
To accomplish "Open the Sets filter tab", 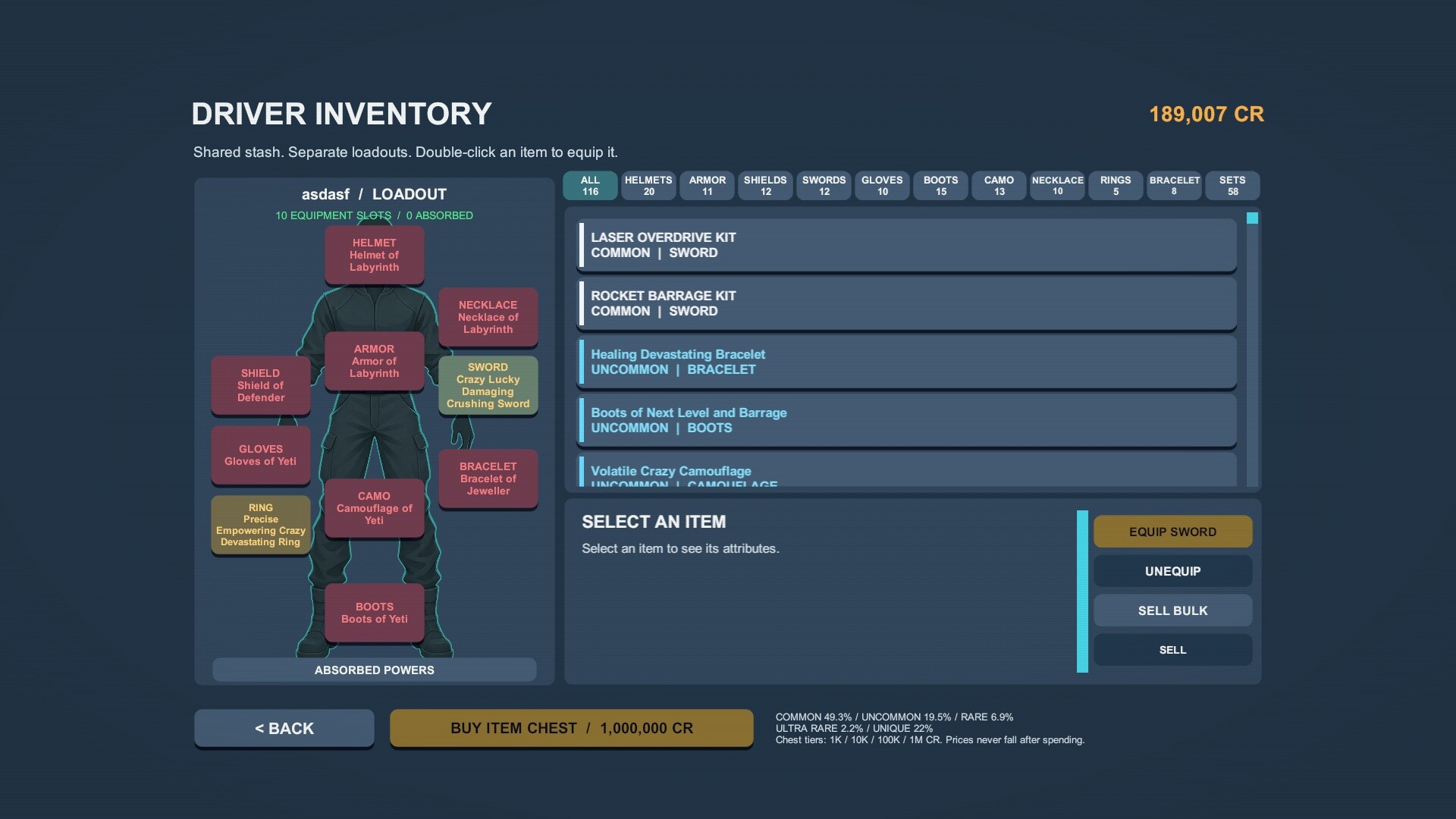I will coord(1232,186).
